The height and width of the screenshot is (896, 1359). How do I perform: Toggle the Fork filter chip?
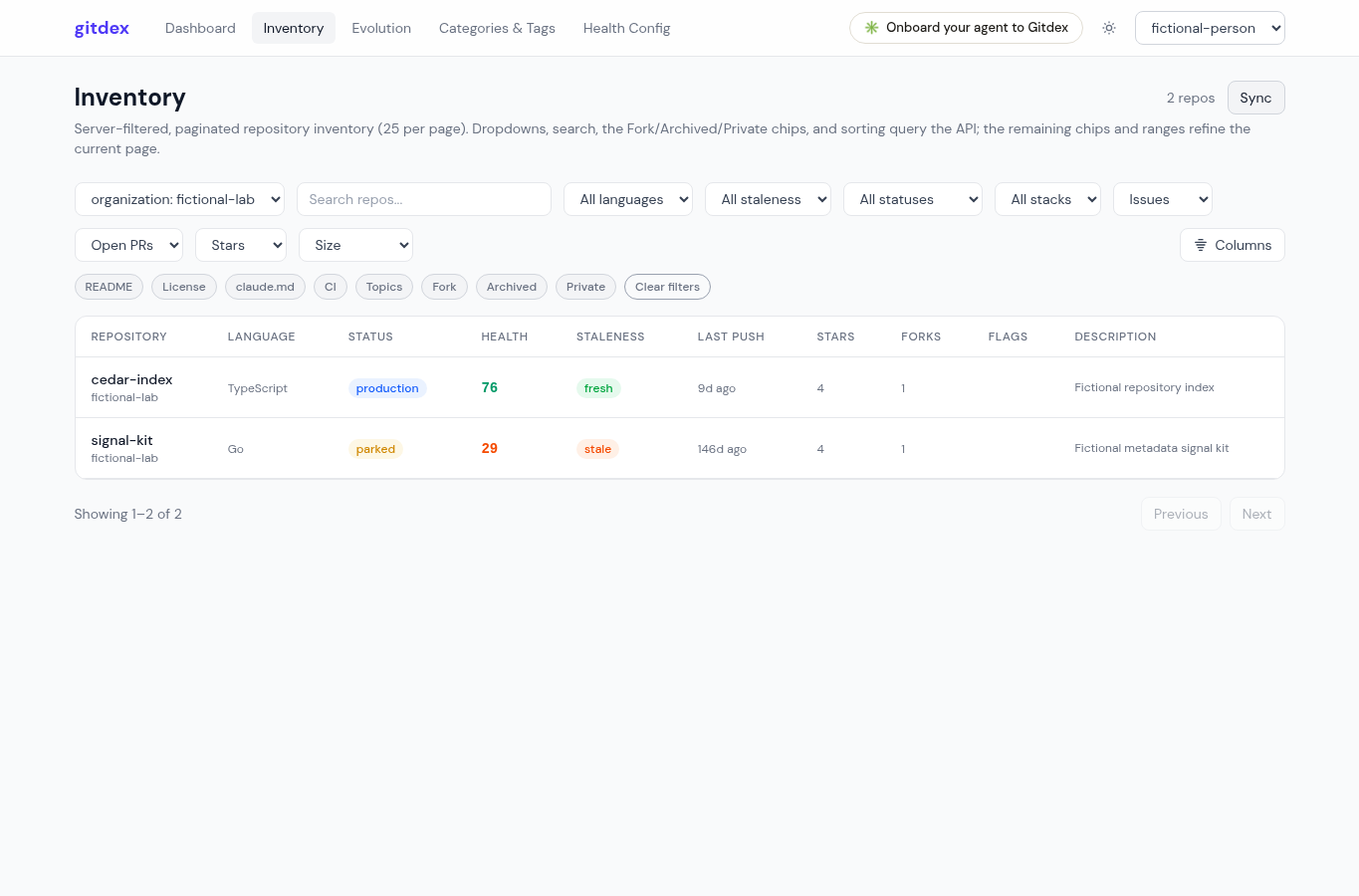pos(444,287)
